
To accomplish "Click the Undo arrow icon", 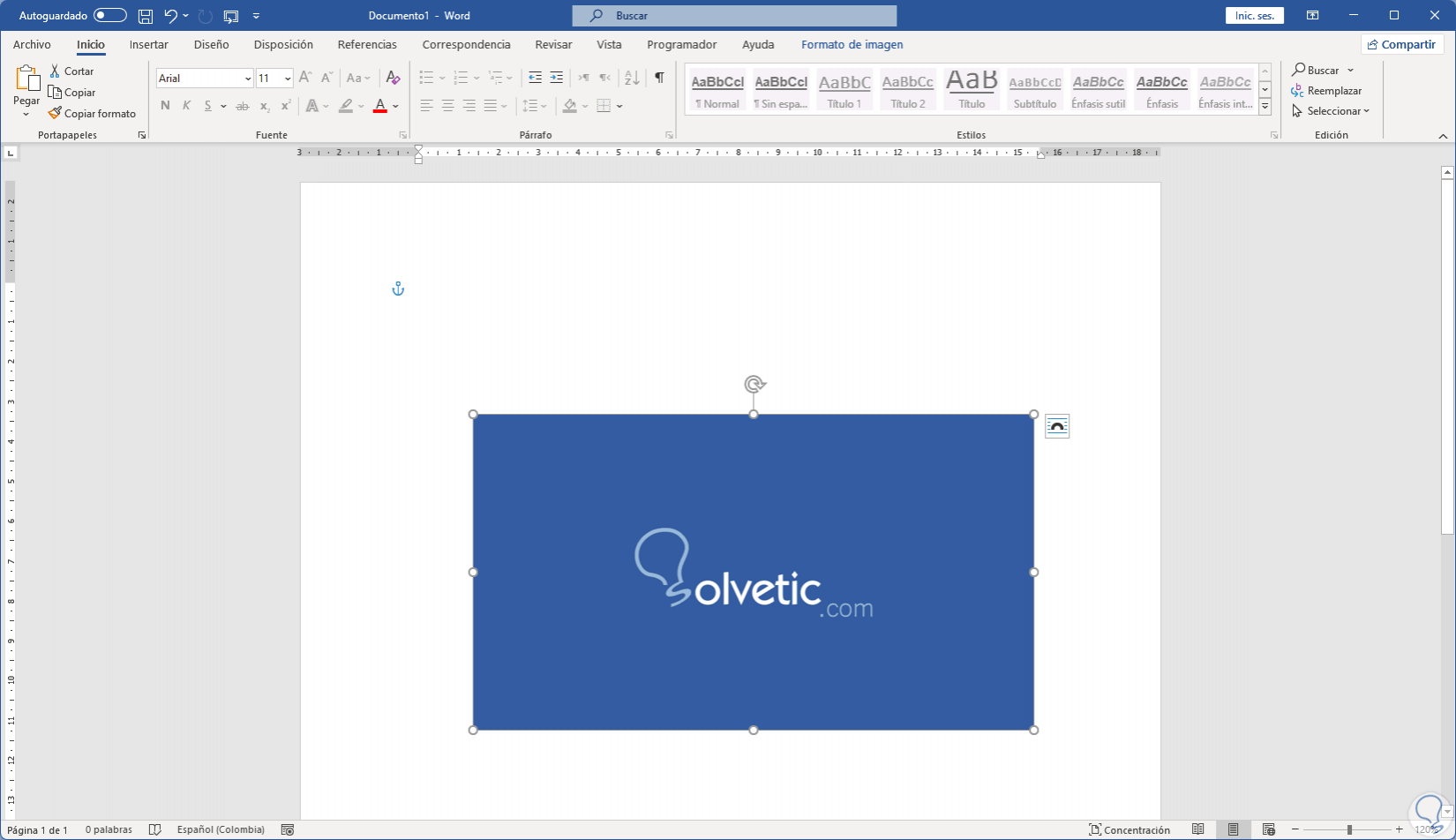I will (170, 16).
